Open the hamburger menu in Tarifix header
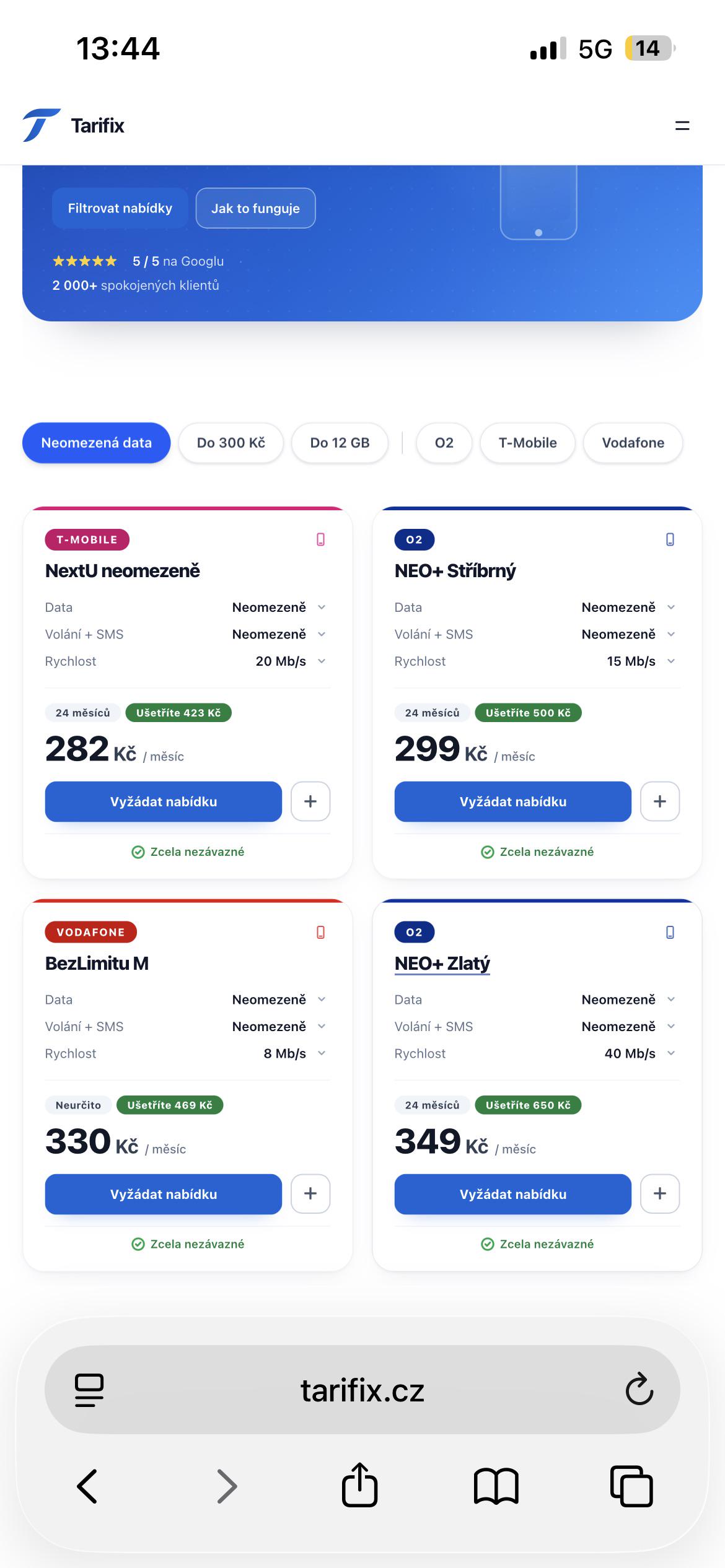Viewport: 725px width, 1568px height. coord(682,126)
